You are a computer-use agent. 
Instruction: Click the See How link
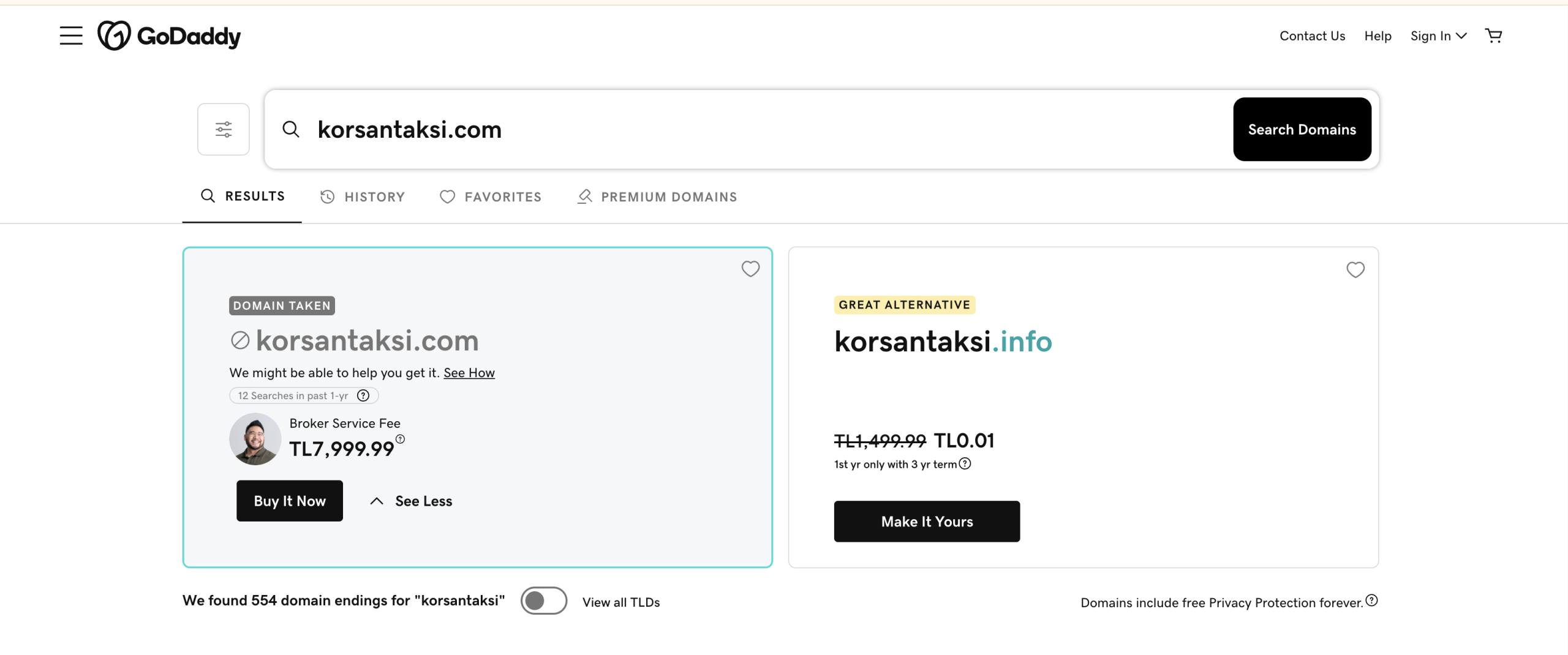pos(469,373)
